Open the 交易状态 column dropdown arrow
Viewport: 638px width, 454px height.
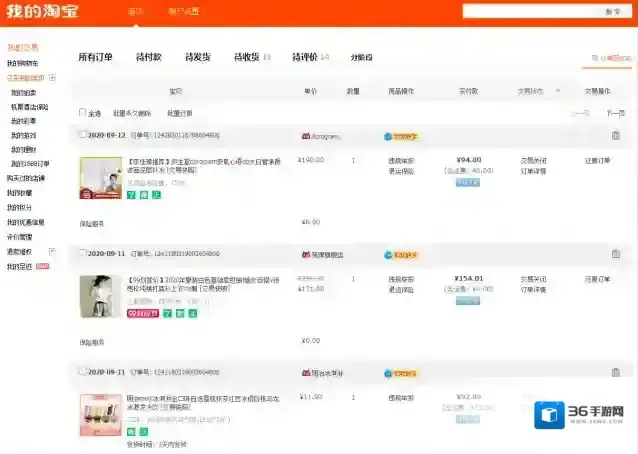pyautogui.click(x=558, y=91)
